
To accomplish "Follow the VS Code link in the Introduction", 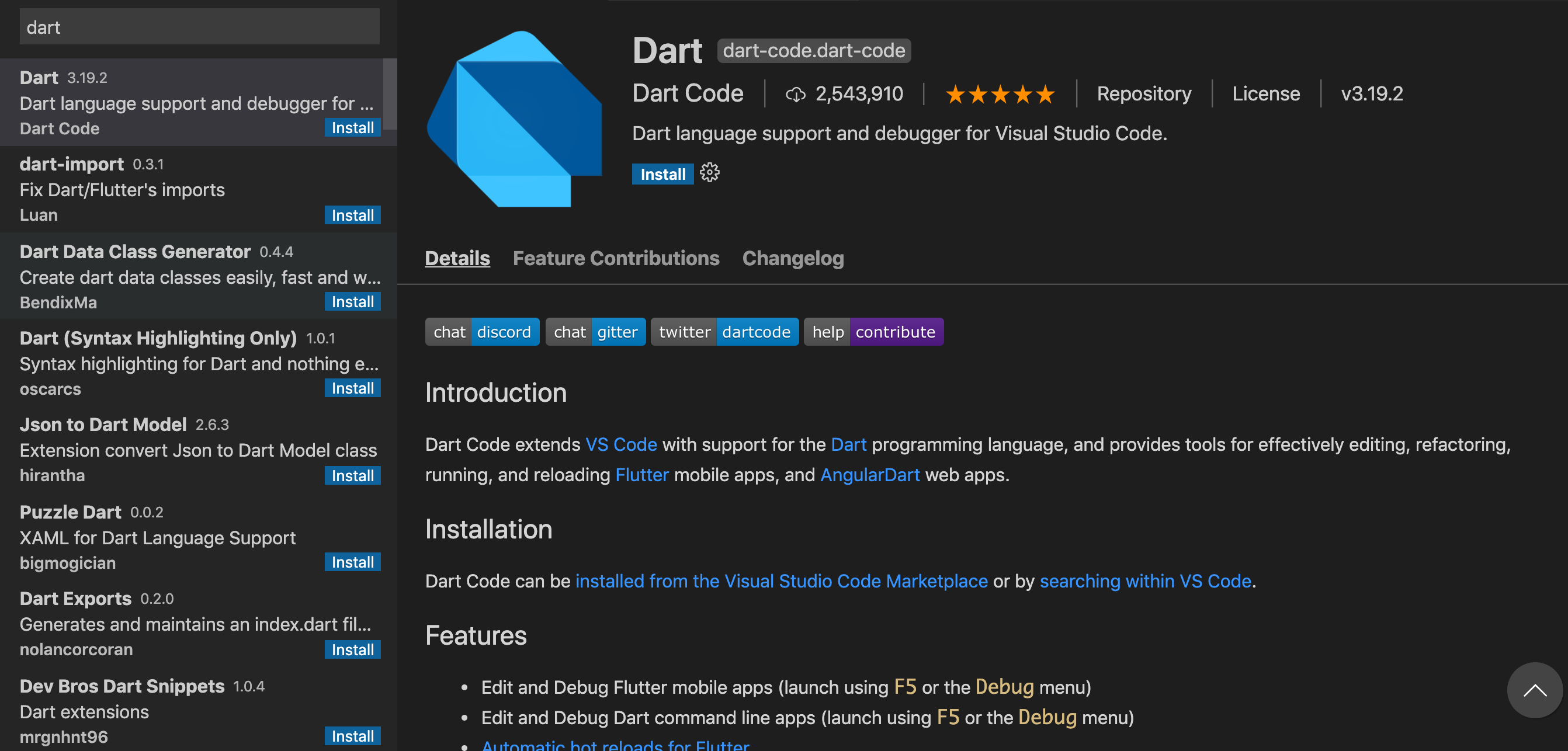I will [x=621, y=444].
